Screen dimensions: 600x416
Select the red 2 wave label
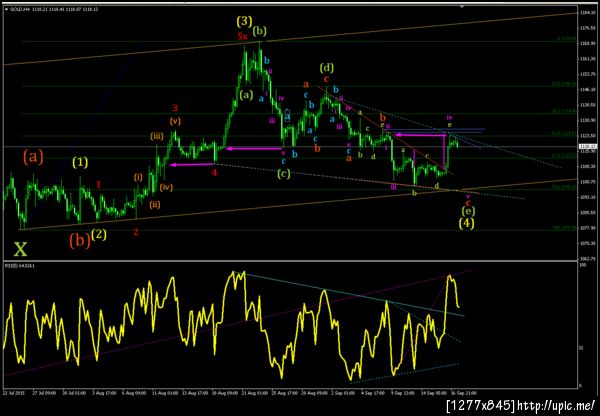[x=136, y=232]
